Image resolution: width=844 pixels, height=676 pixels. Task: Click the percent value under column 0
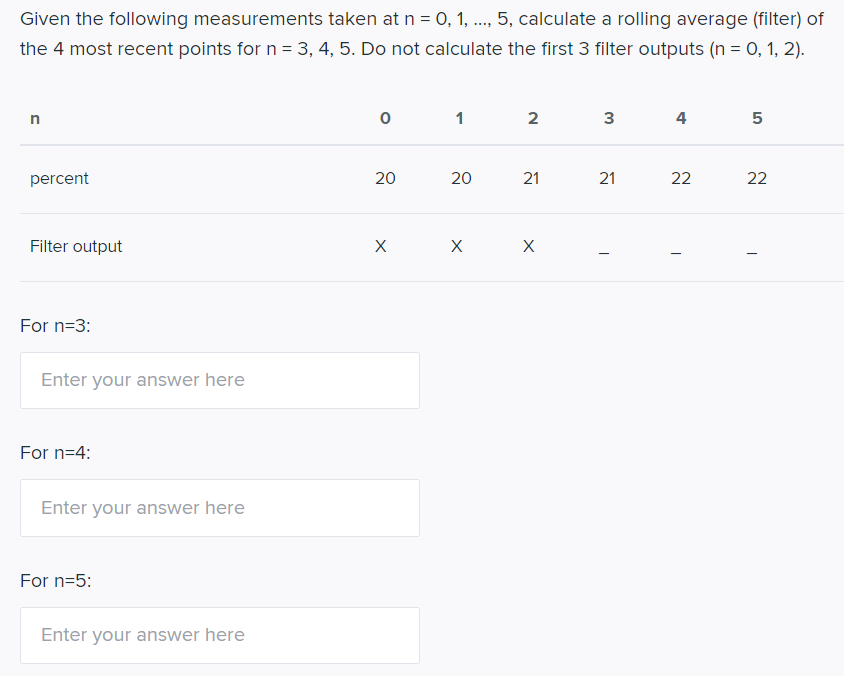coord(385,178)
